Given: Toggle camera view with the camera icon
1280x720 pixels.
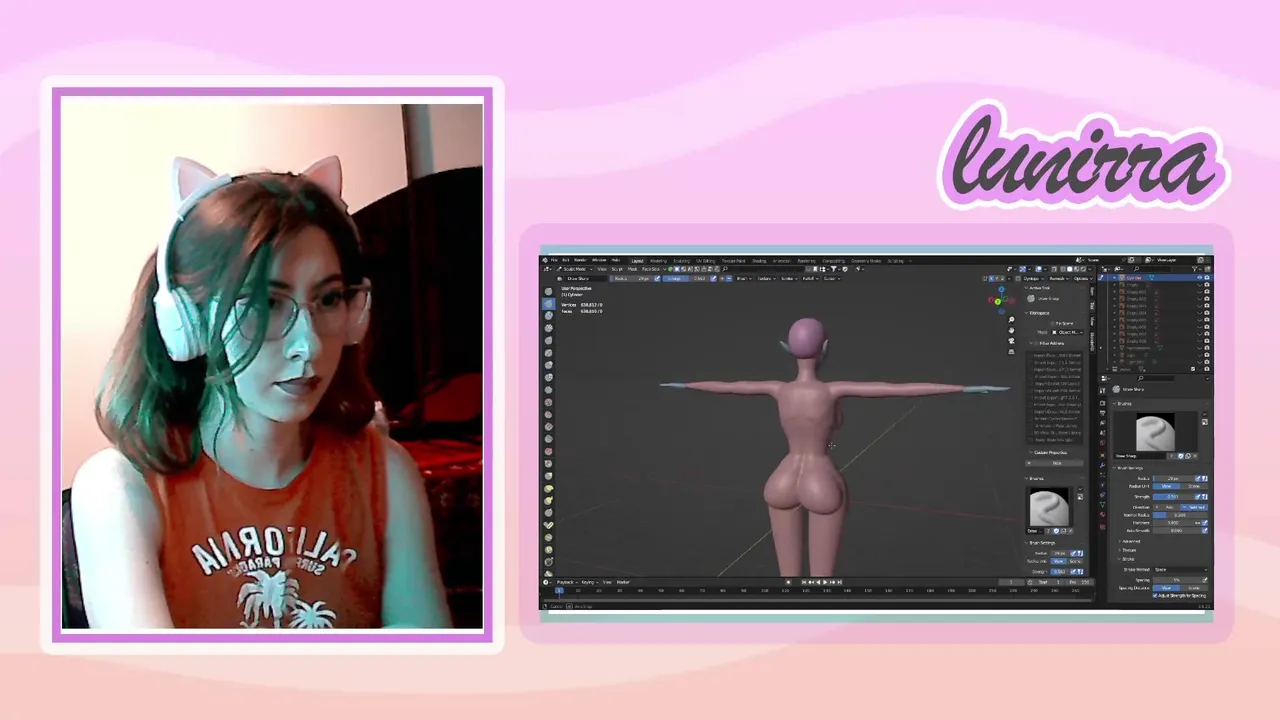Looking at the screenshot, I should pos(1011,341).
